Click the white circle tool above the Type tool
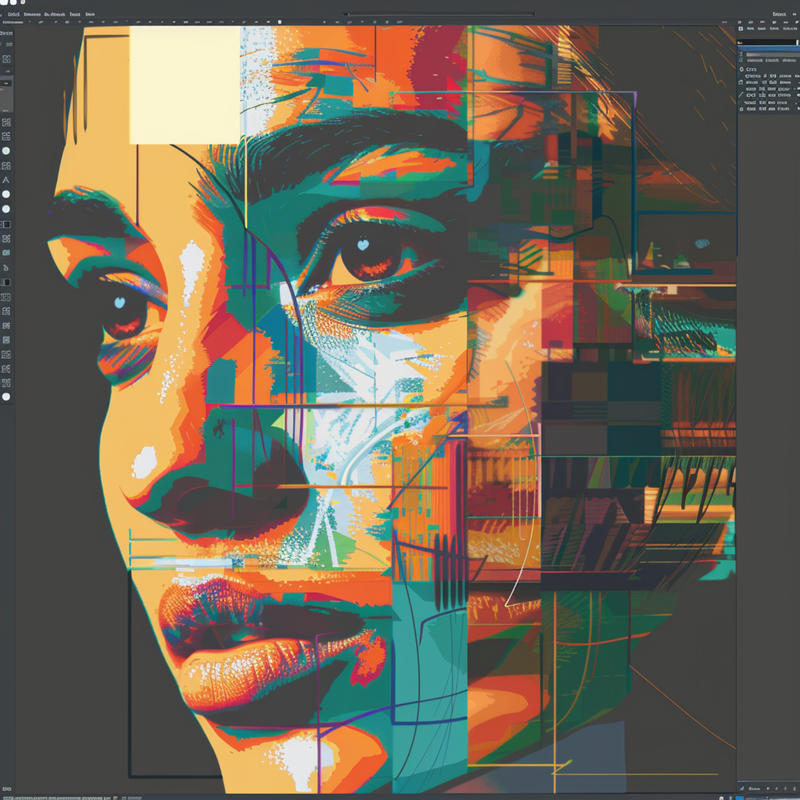Screen dimensions: 800x800 (x=6, y=150)
